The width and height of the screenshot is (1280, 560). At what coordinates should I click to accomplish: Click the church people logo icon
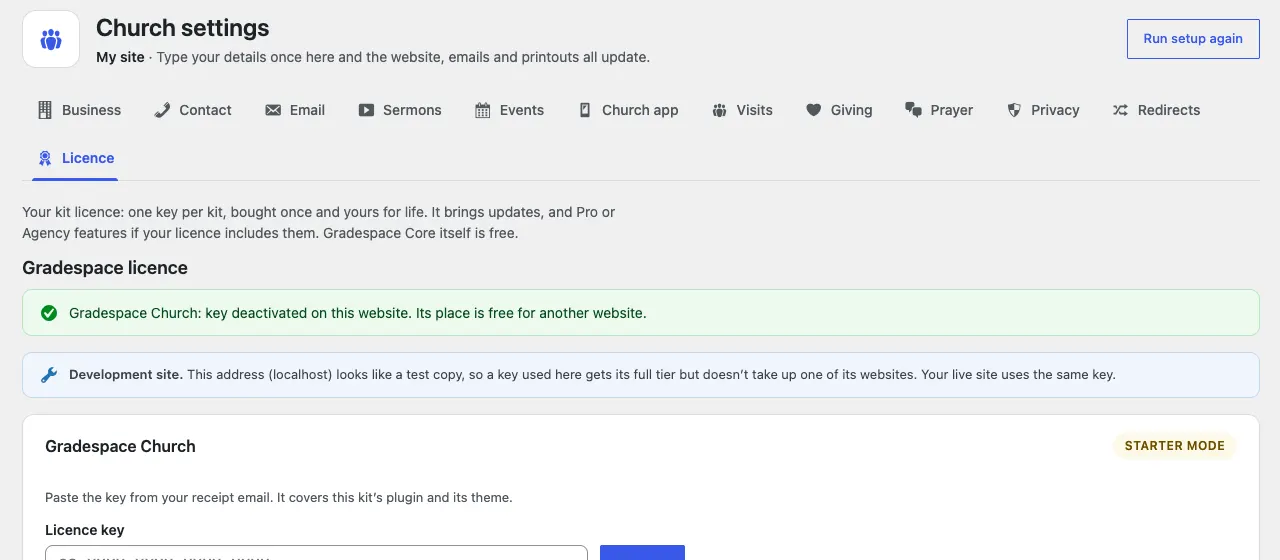51,40
